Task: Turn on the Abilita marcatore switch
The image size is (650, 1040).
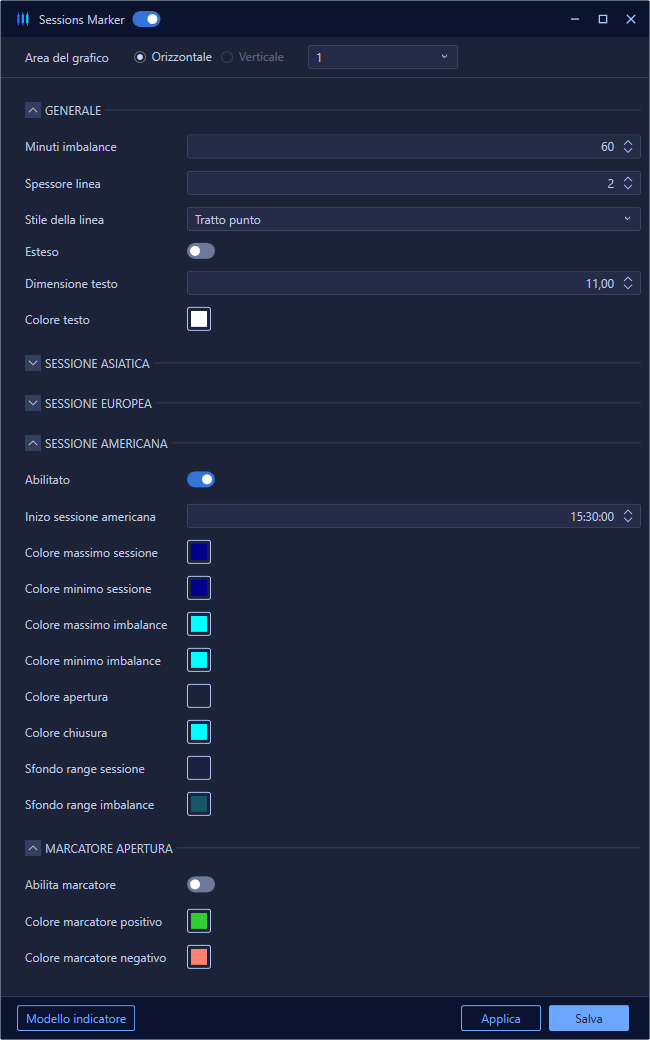Action: pos(201,884)
